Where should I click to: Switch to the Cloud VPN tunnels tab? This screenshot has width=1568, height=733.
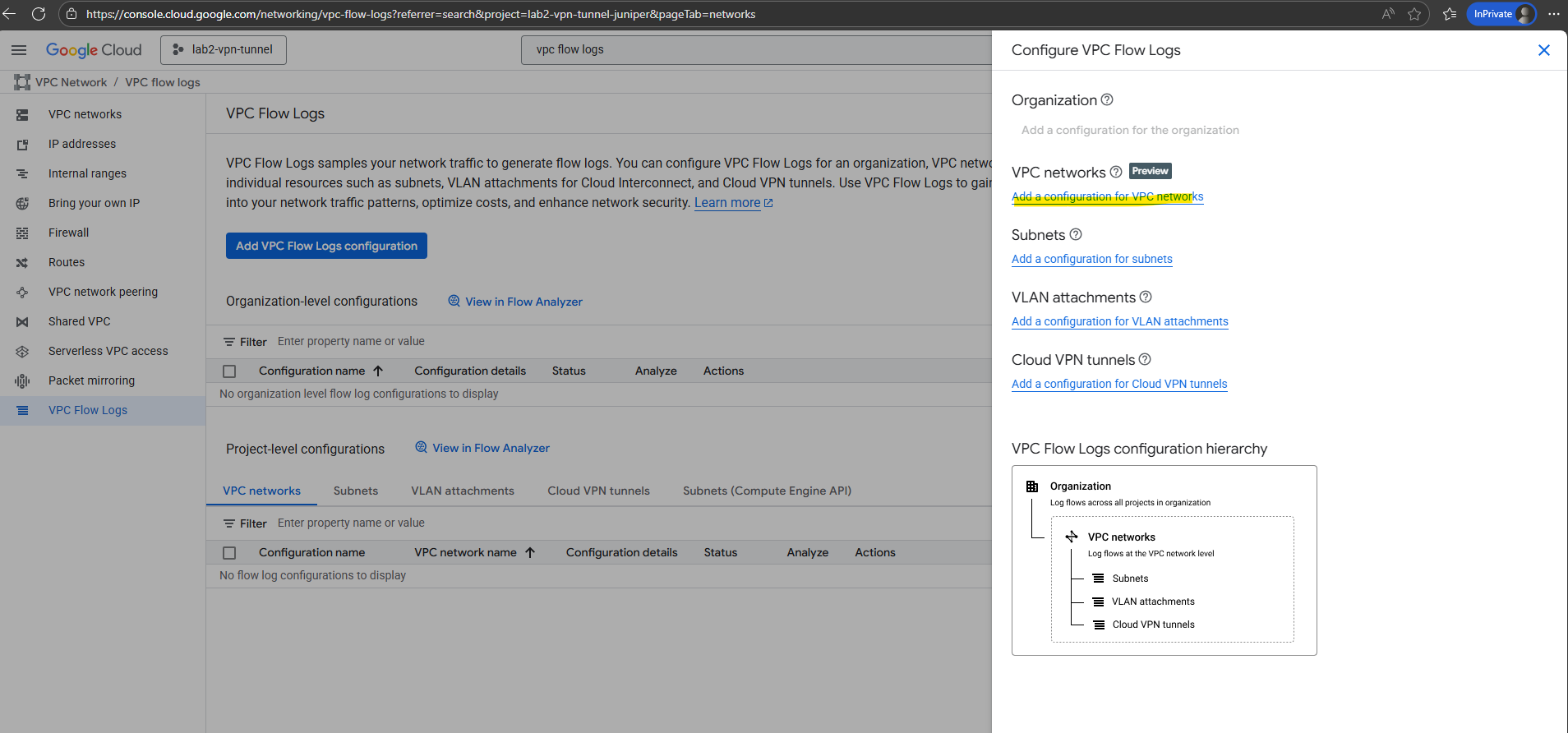pos(598,491)
